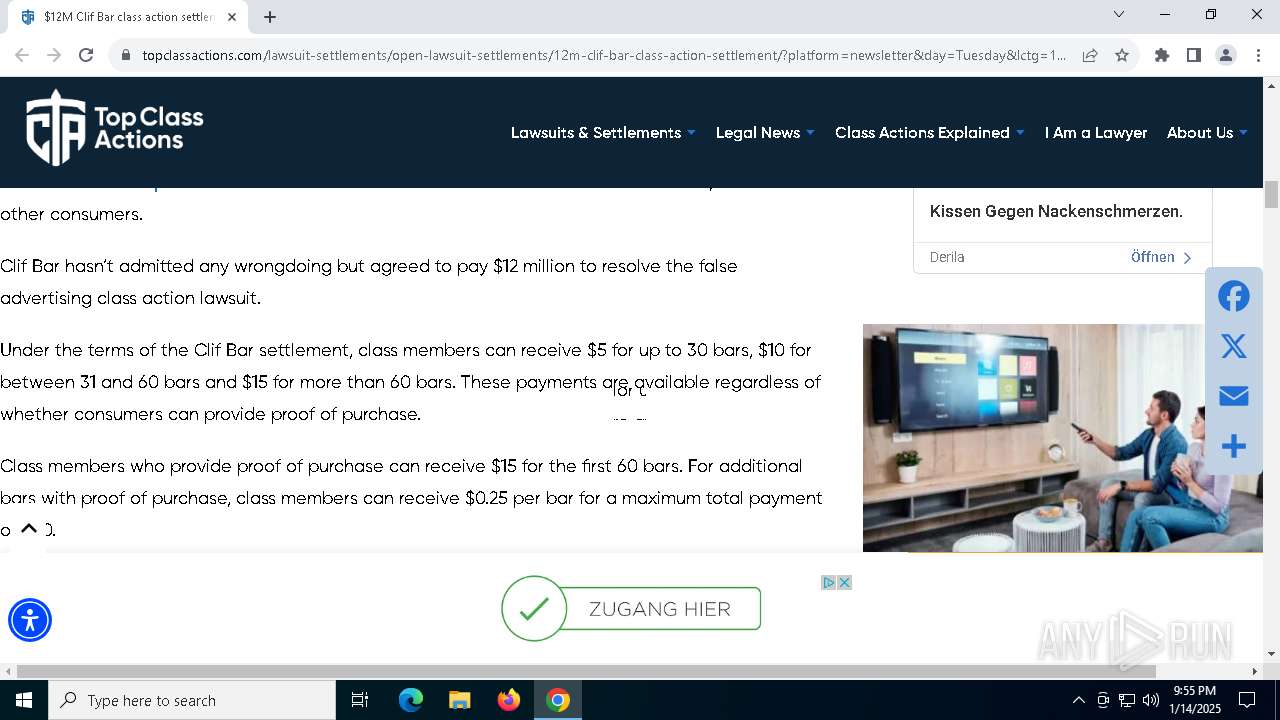Image resolution: width=1280 pixels, height=720 pixels.
Task: Expand Legal News menu
Action: point(765,132)
